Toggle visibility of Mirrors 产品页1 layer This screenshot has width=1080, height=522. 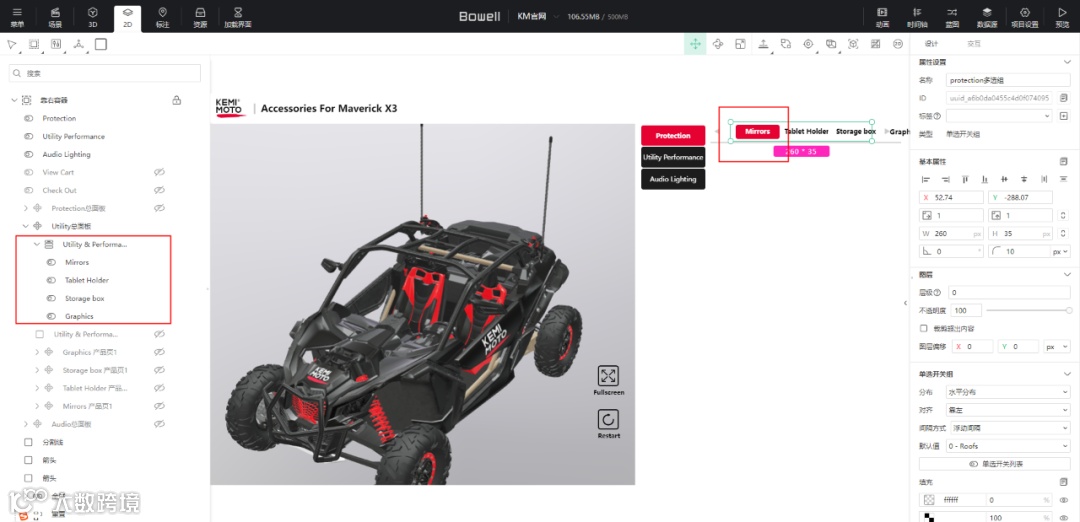[159, 406]
